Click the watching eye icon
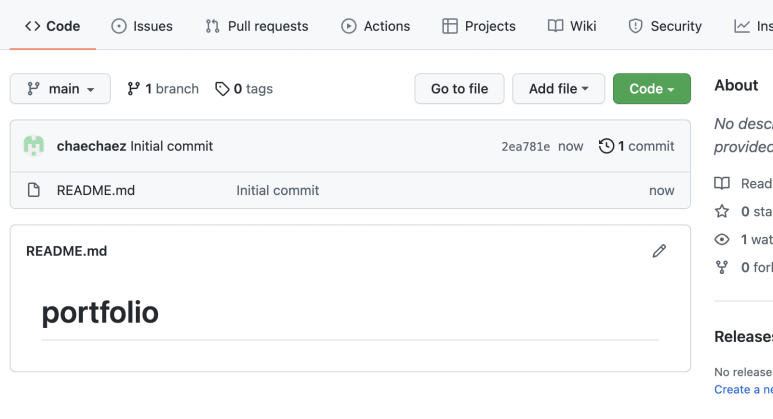The height and width of the screenshot is (419, 773). [722, 240]
